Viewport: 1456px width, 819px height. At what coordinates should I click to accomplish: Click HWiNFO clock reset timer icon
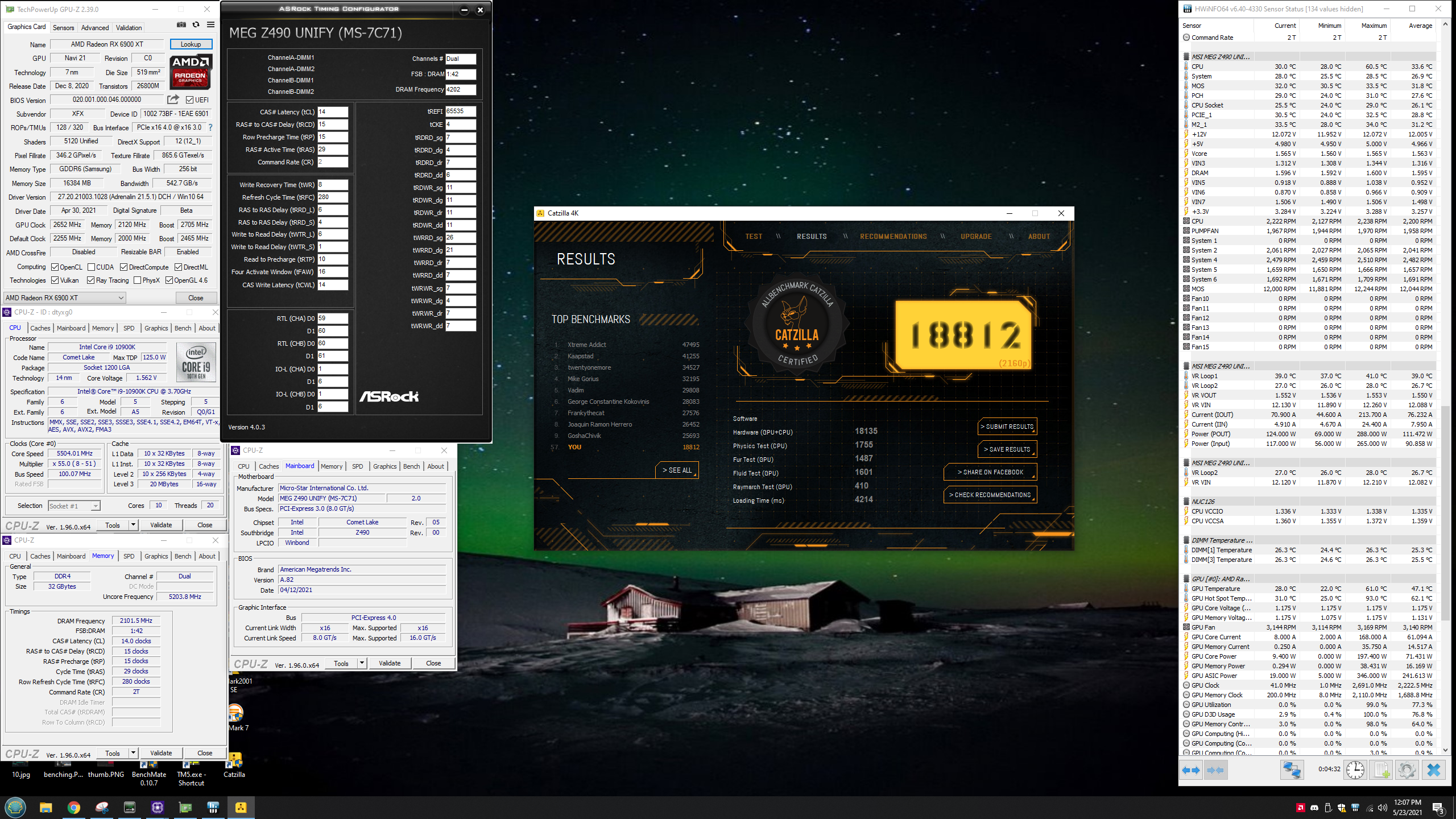(1355, 770)
